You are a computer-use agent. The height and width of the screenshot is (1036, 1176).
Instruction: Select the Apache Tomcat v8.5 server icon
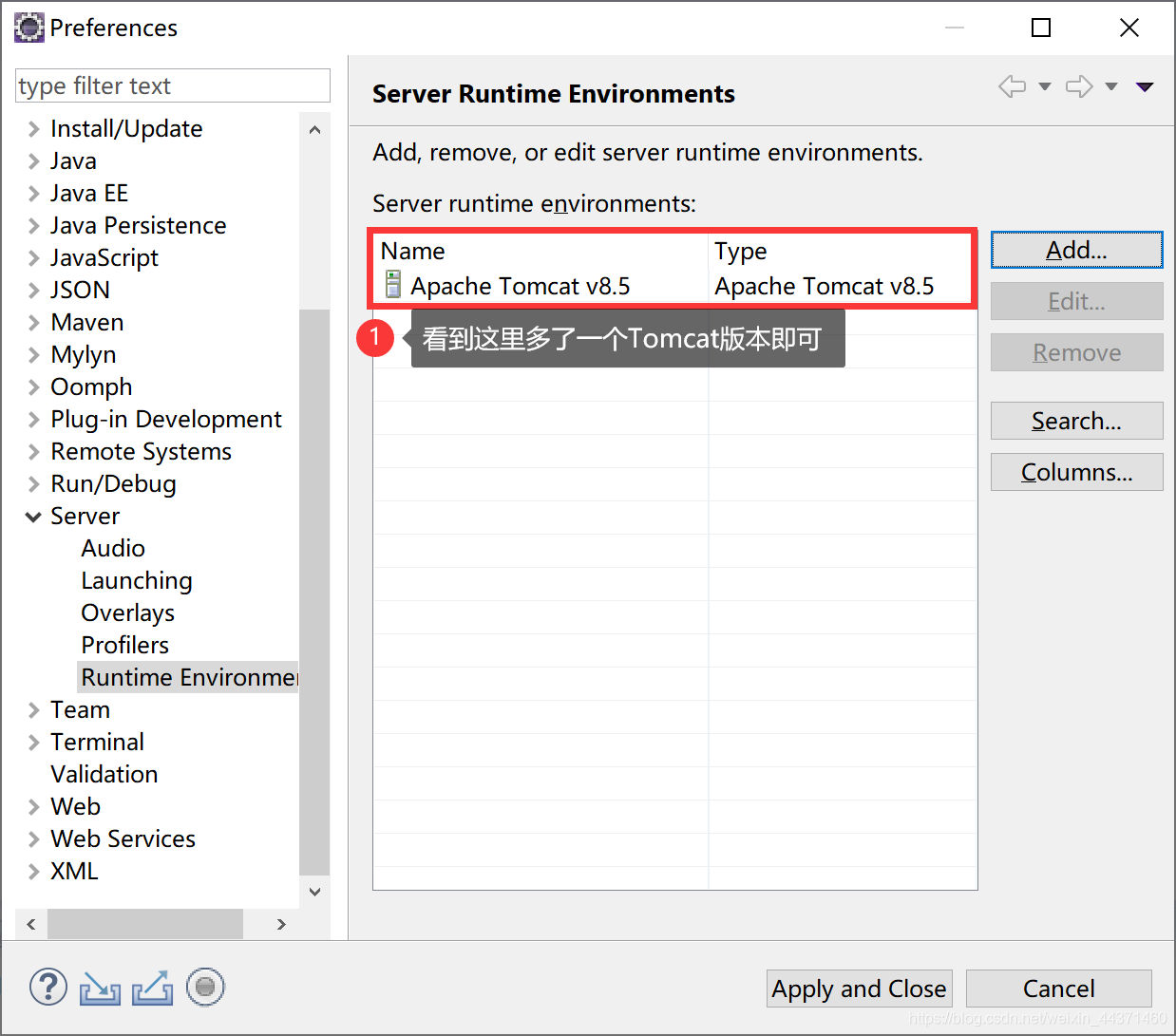392,284
